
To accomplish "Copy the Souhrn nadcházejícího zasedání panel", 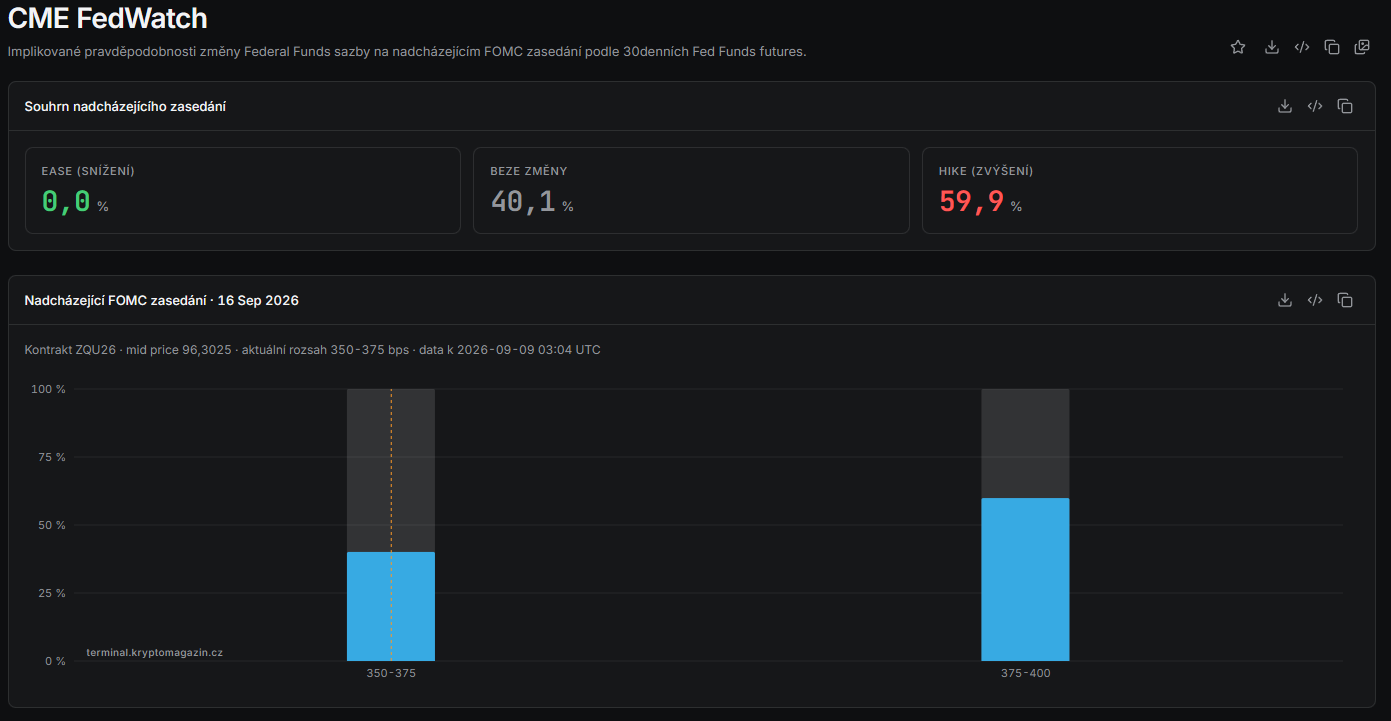I will click(x=1345, y=106).
